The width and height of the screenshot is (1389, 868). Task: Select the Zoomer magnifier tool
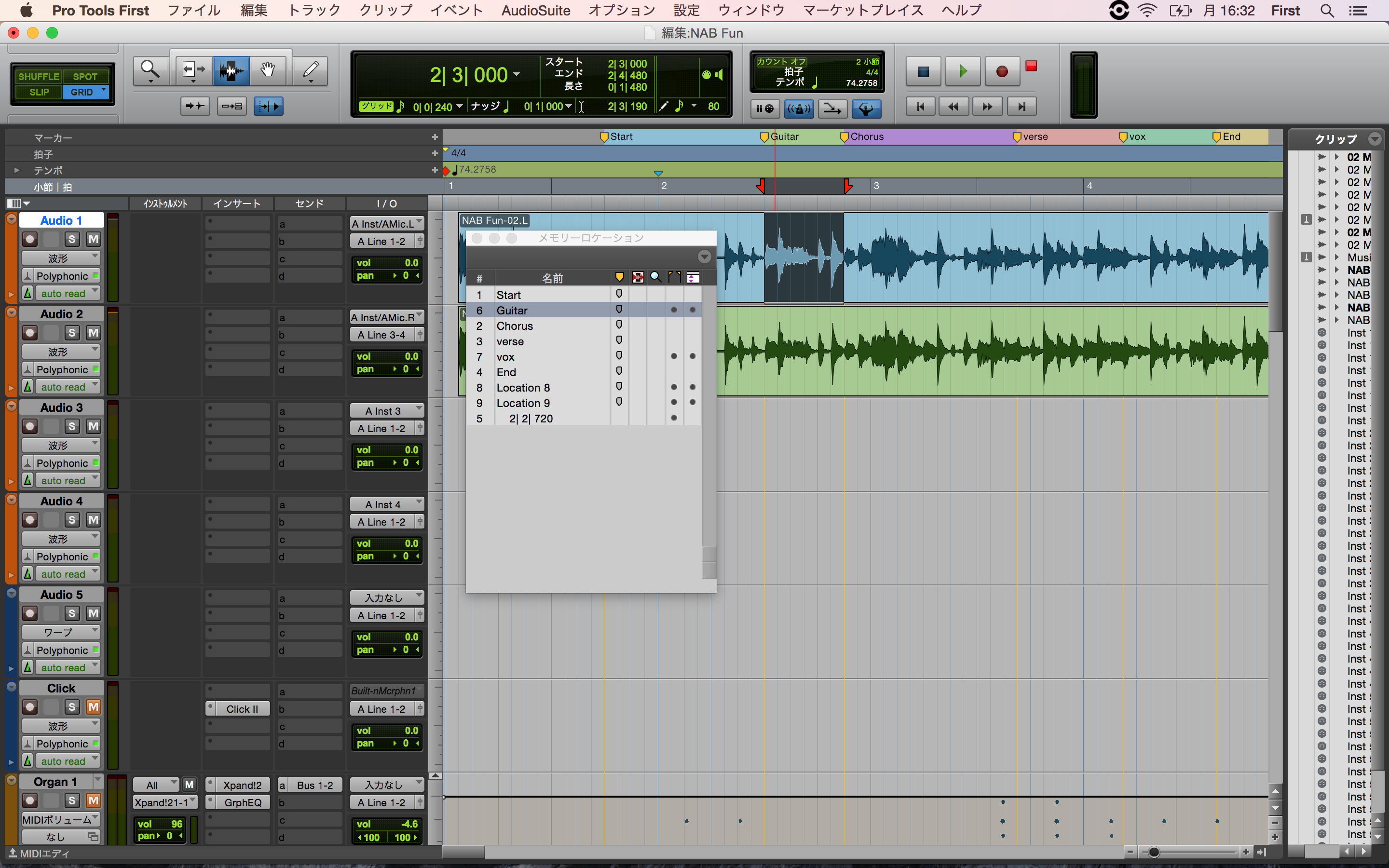click(x=151, y=70)
